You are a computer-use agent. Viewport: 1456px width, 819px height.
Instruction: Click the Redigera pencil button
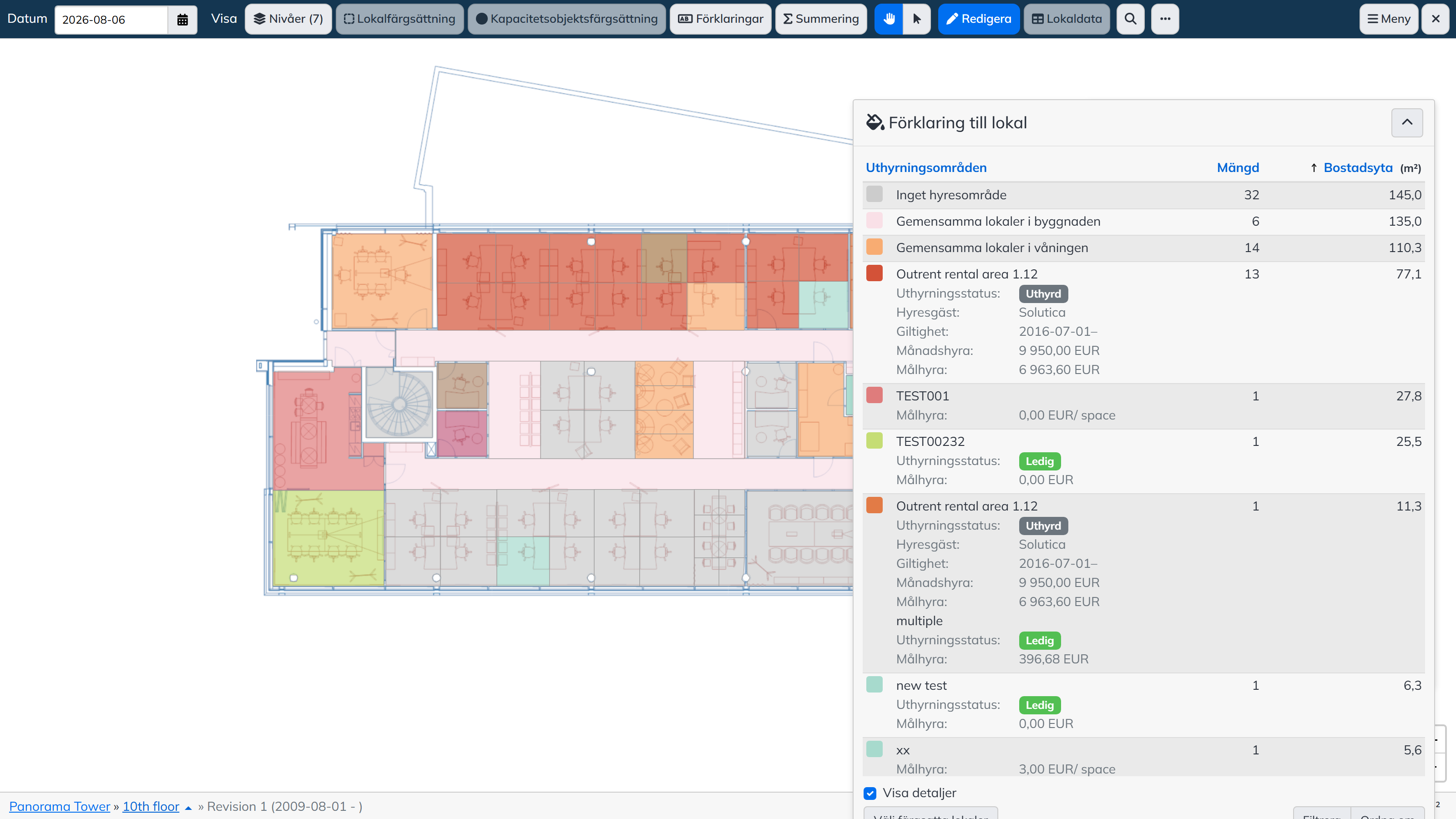[979, 19]
